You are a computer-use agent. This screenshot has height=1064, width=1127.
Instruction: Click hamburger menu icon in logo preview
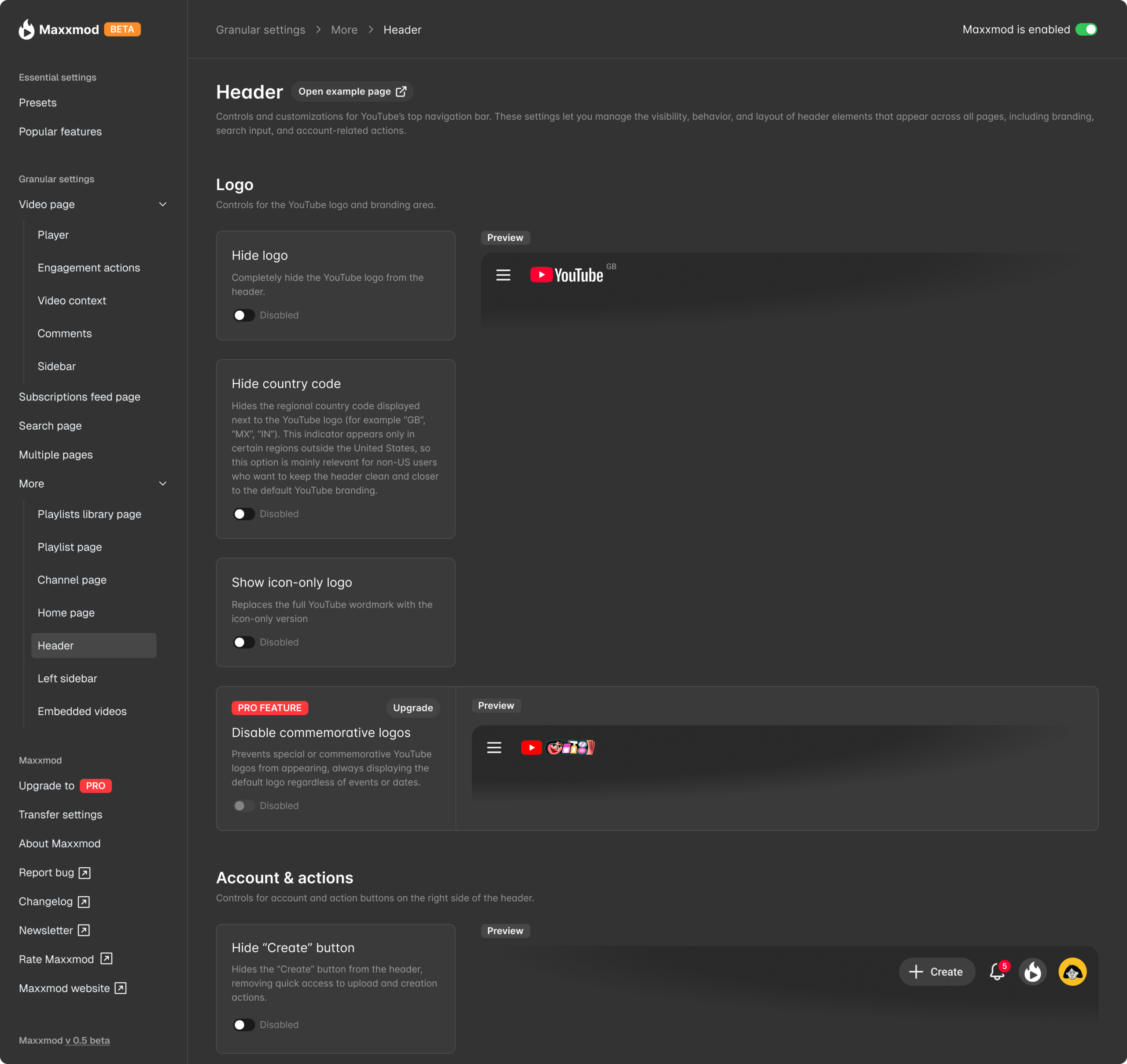coord(503,275)
